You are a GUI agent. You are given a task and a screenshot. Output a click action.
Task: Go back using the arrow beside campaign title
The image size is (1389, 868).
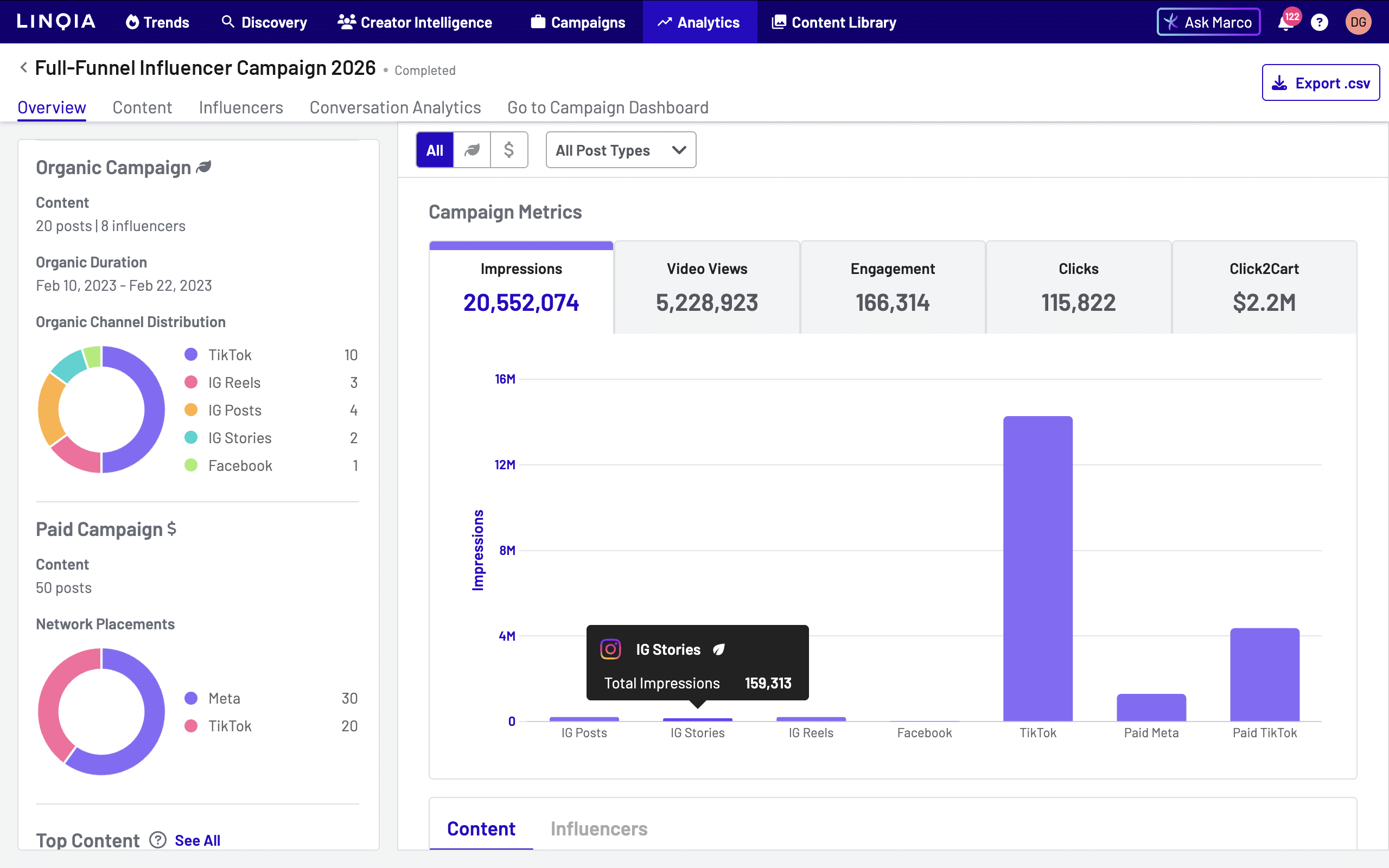(x=23, y=68)
